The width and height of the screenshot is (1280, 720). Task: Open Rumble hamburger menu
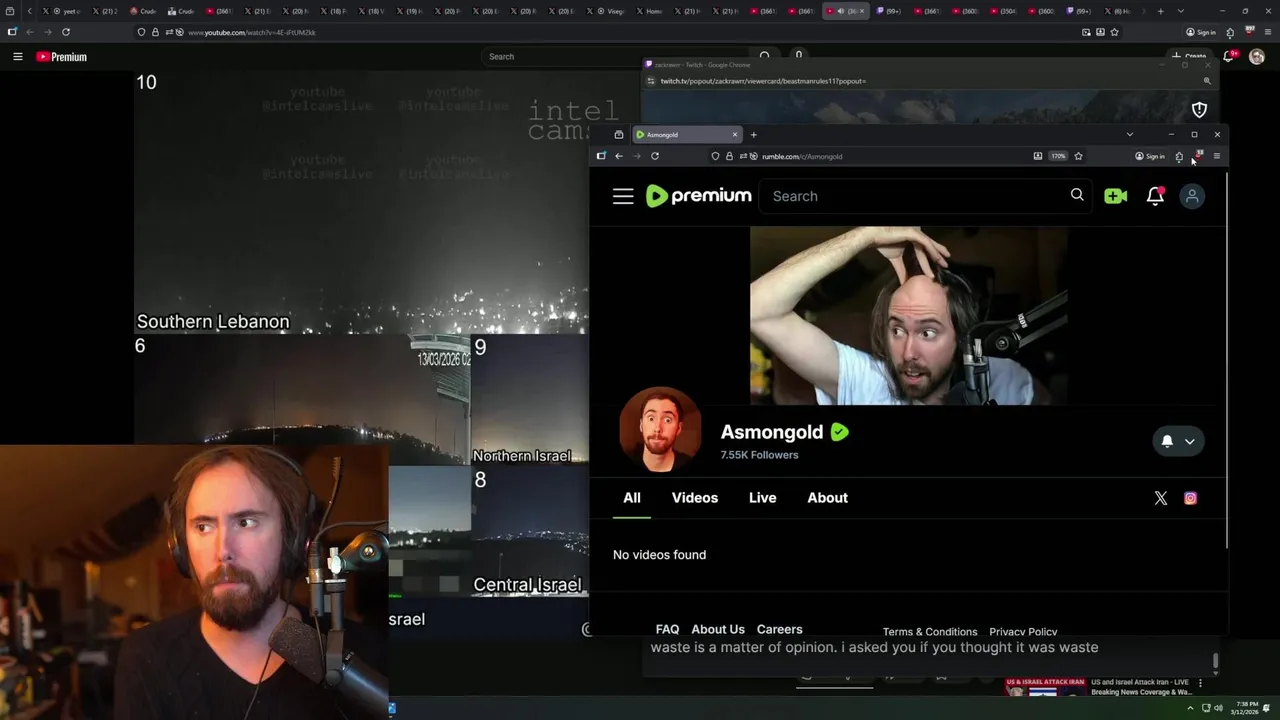point(623,196)
